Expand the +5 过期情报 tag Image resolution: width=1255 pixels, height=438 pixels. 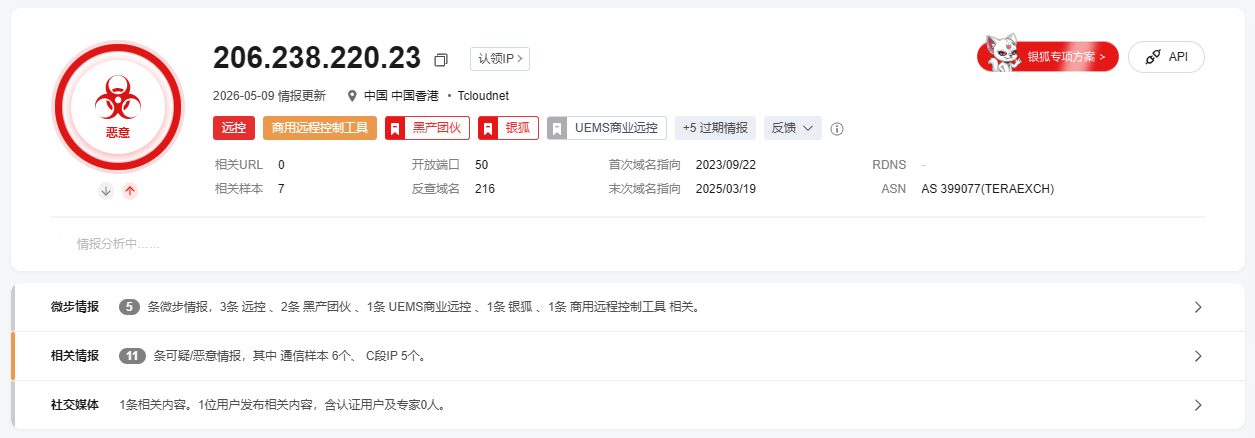click(715, 128)
